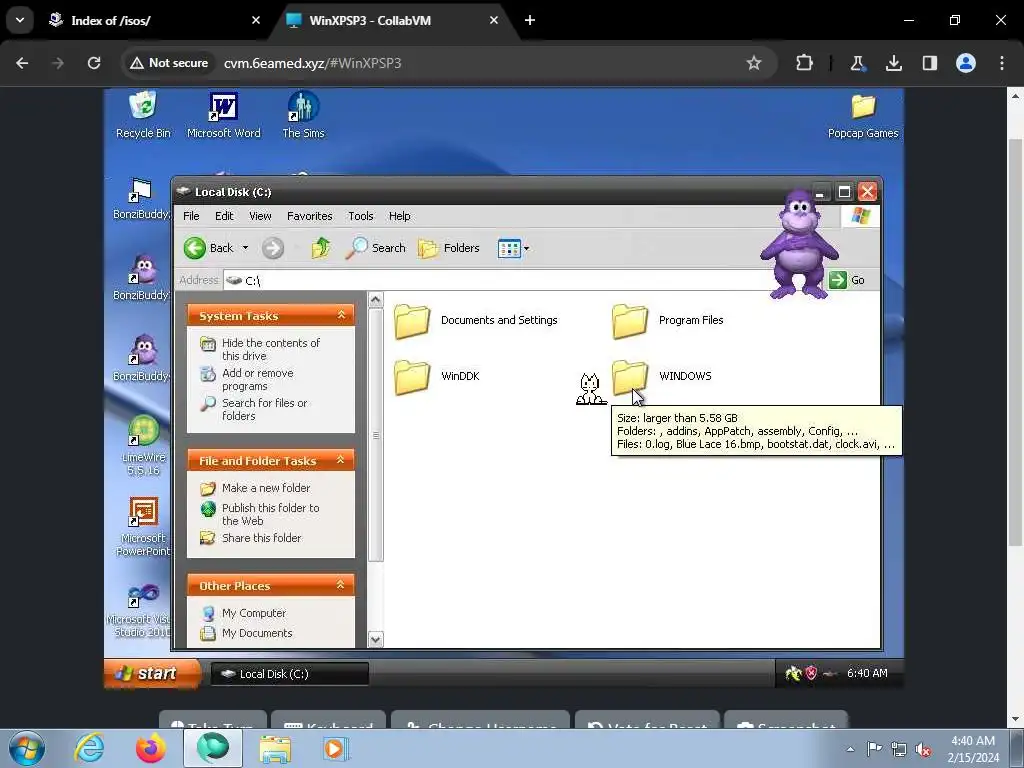Open the browser tab search dropdown
The height and width of the screenshot is (768, 1024).
[20, 20]
